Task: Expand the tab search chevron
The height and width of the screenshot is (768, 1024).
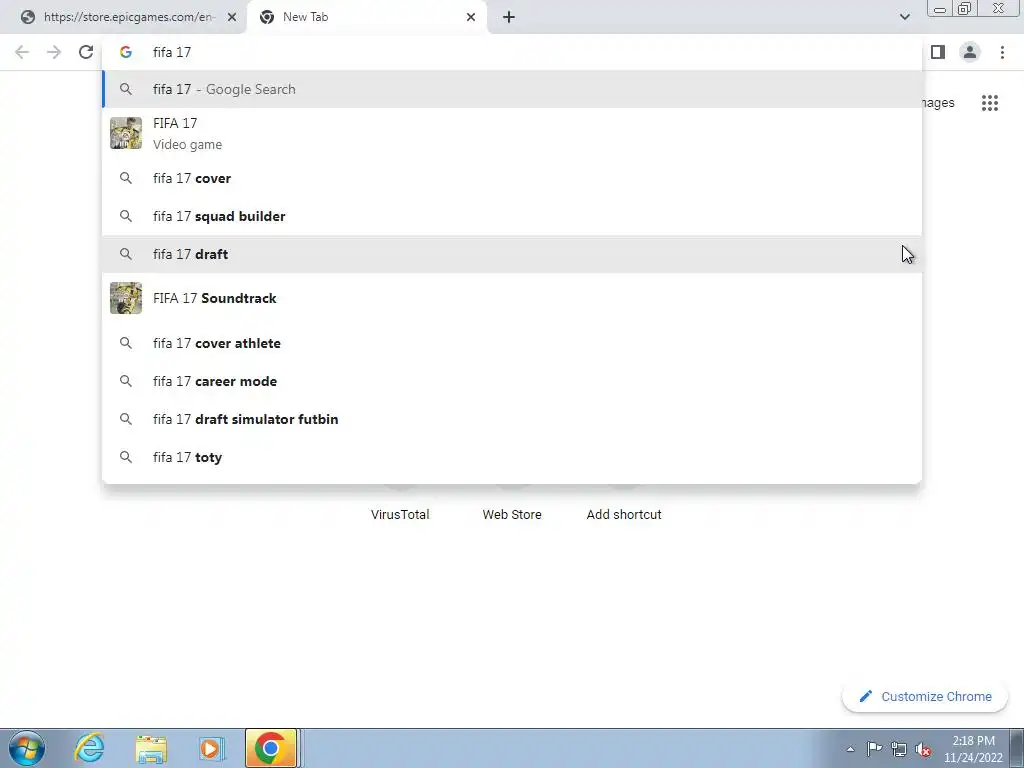Action: (904, 17)
